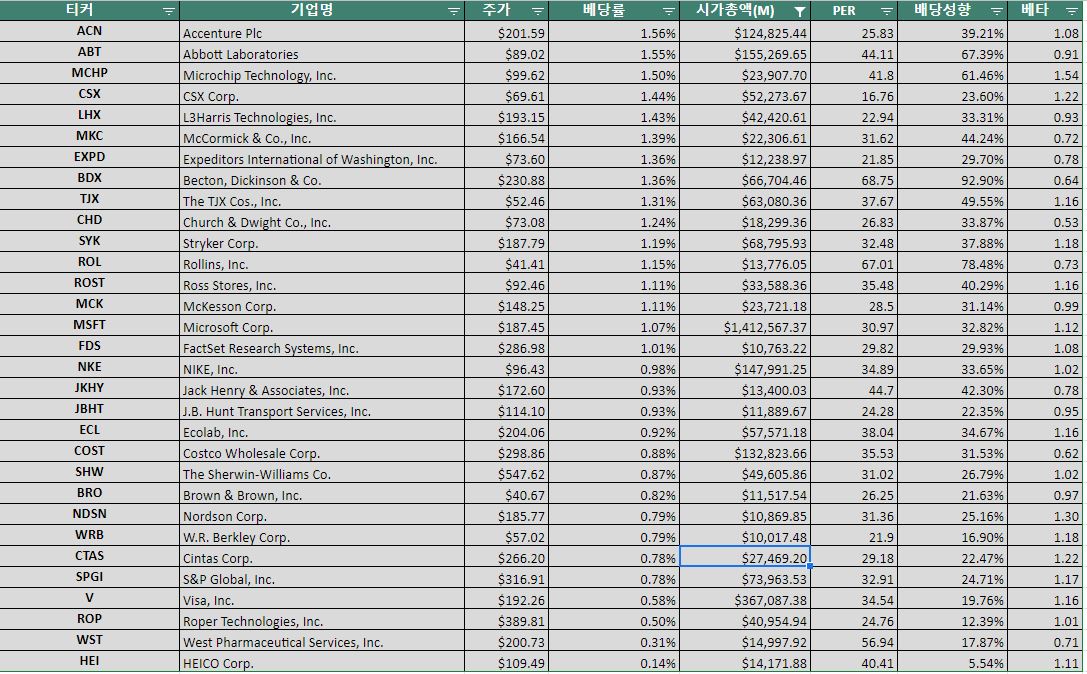Select the Microsoft Corp. cell
Image resolution: width=1087 pixels, height=674 pixels.
click(x=322, y=326)
